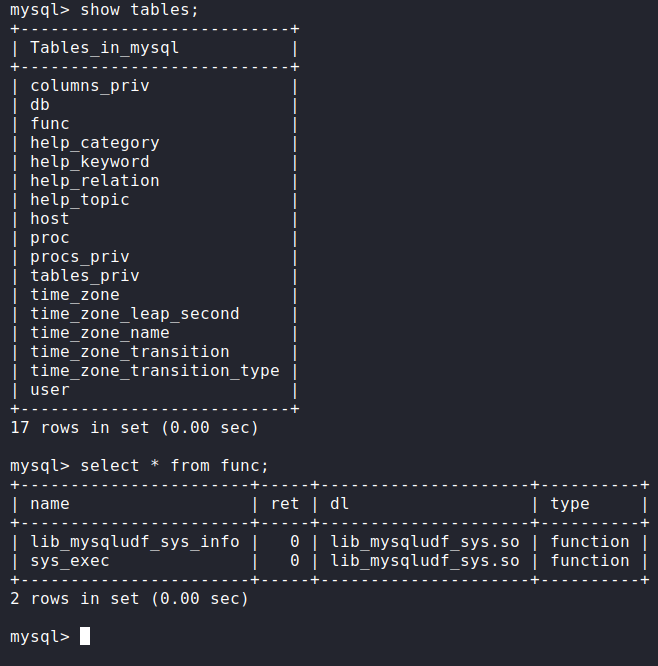Click the 'show tables;' command text
658x666 pixels.
pos(135,10)
